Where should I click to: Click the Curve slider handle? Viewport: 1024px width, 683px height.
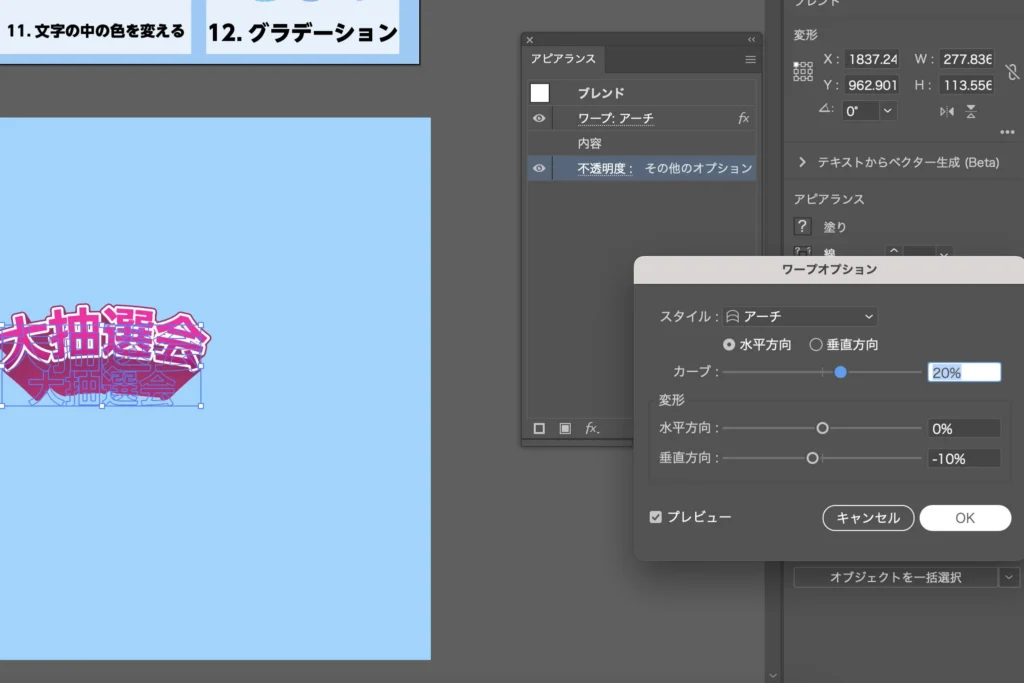pyautogui.click(x=840, y=372)
